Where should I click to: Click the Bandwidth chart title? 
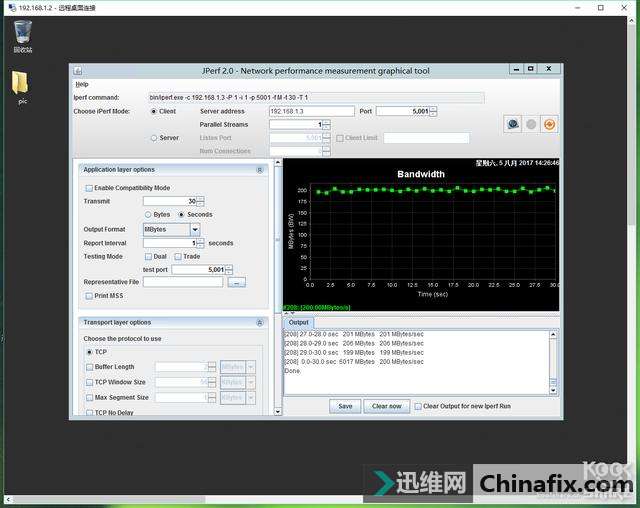pos(421,174)
